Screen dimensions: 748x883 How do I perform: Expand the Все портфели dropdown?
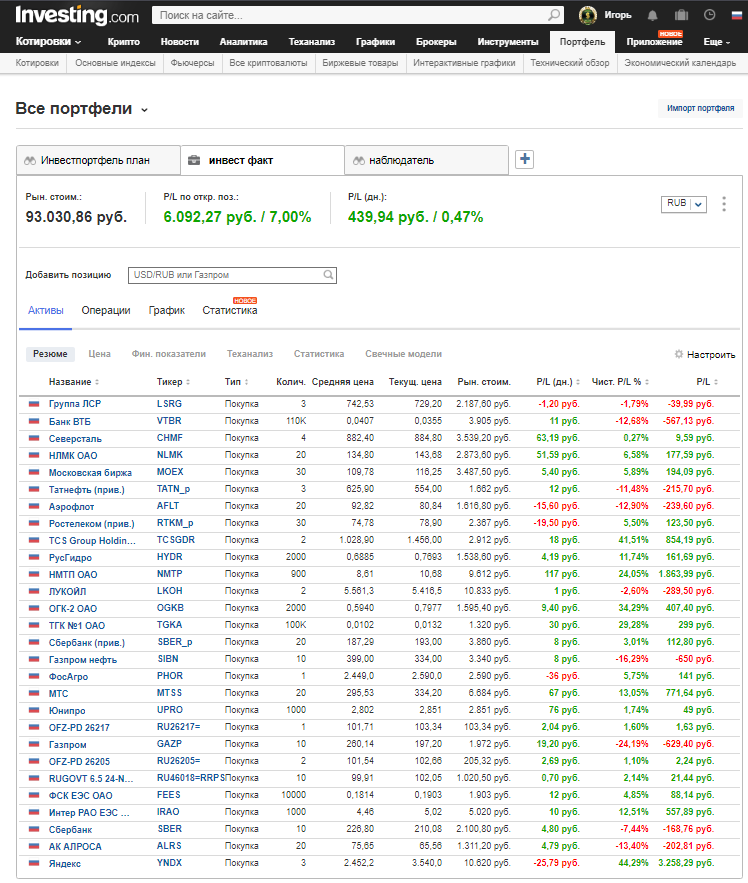(x=145, y=110)
